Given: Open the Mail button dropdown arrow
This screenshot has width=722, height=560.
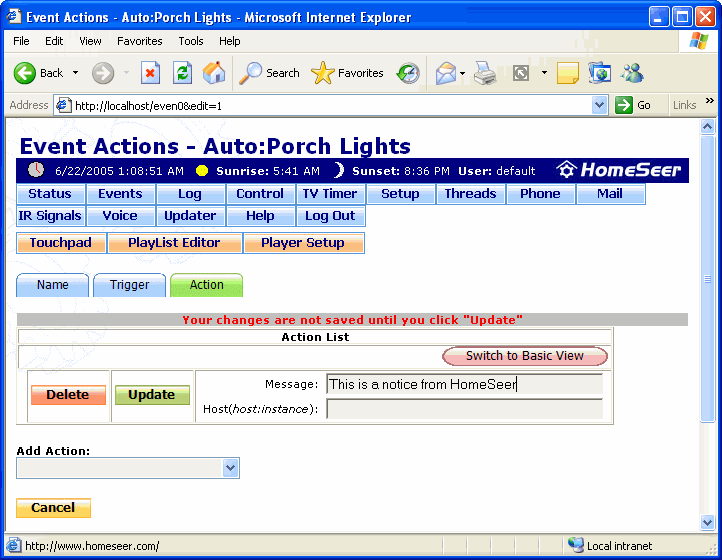Looking at the screenshot, I should coord(462,73).
